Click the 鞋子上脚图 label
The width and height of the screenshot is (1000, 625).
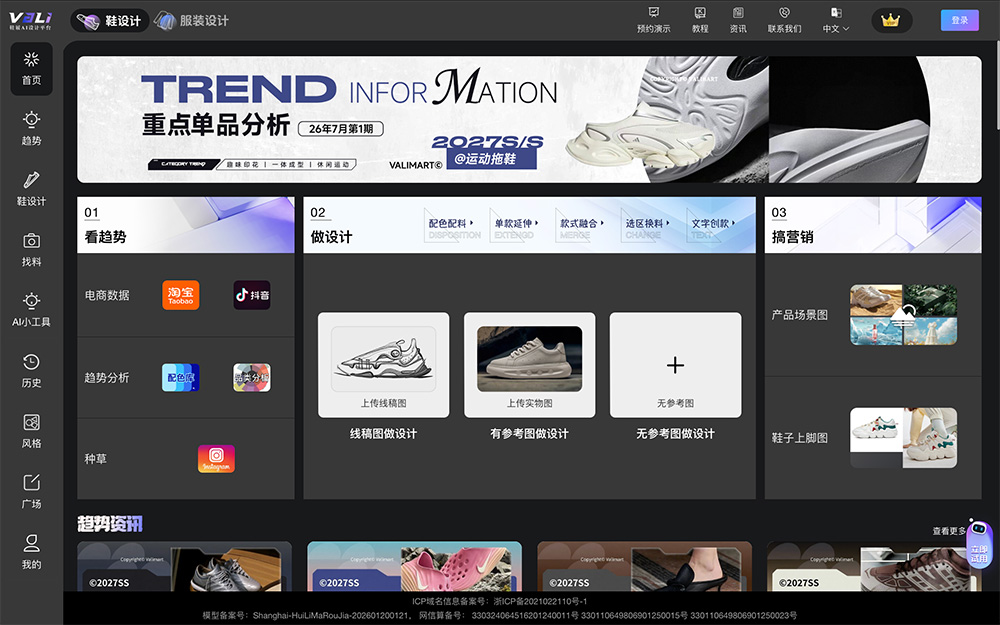[x=800, y=438]
